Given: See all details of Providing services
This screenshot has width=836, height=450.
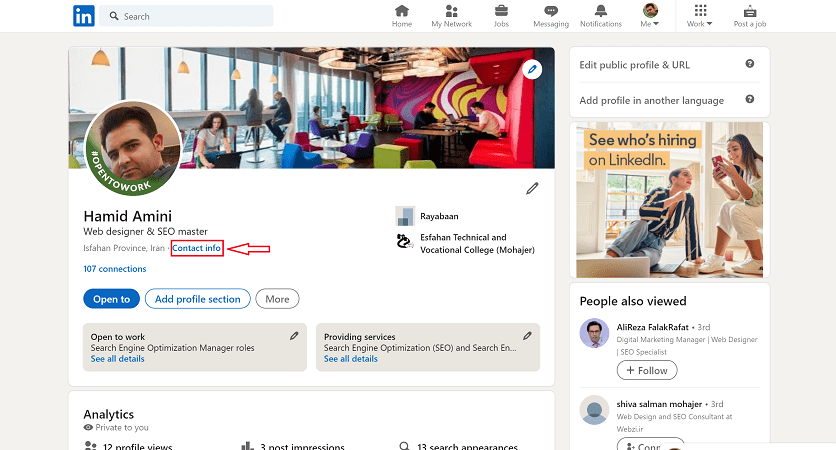Looking at the screenshot, I should pos(350,359).
